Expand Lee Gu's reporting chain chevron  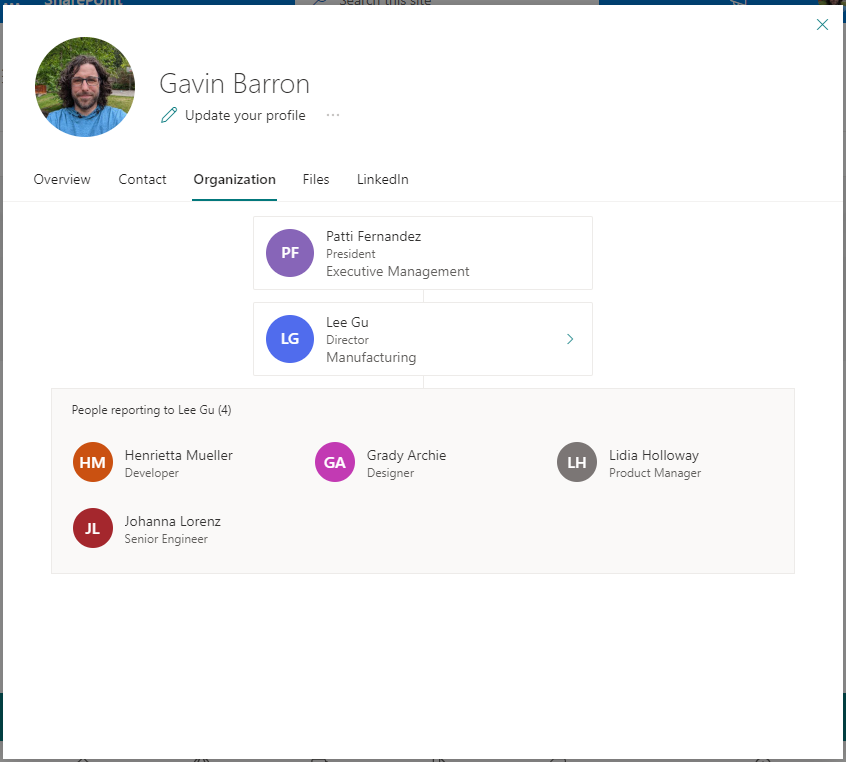569,339
